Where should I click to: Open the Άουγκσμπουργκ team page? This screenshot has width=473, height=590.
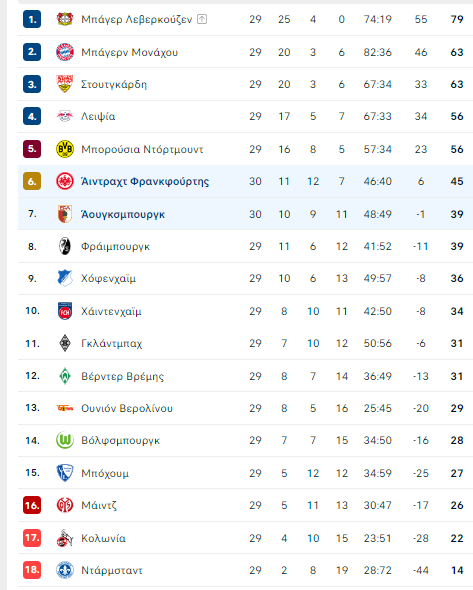tap(123, 214)
